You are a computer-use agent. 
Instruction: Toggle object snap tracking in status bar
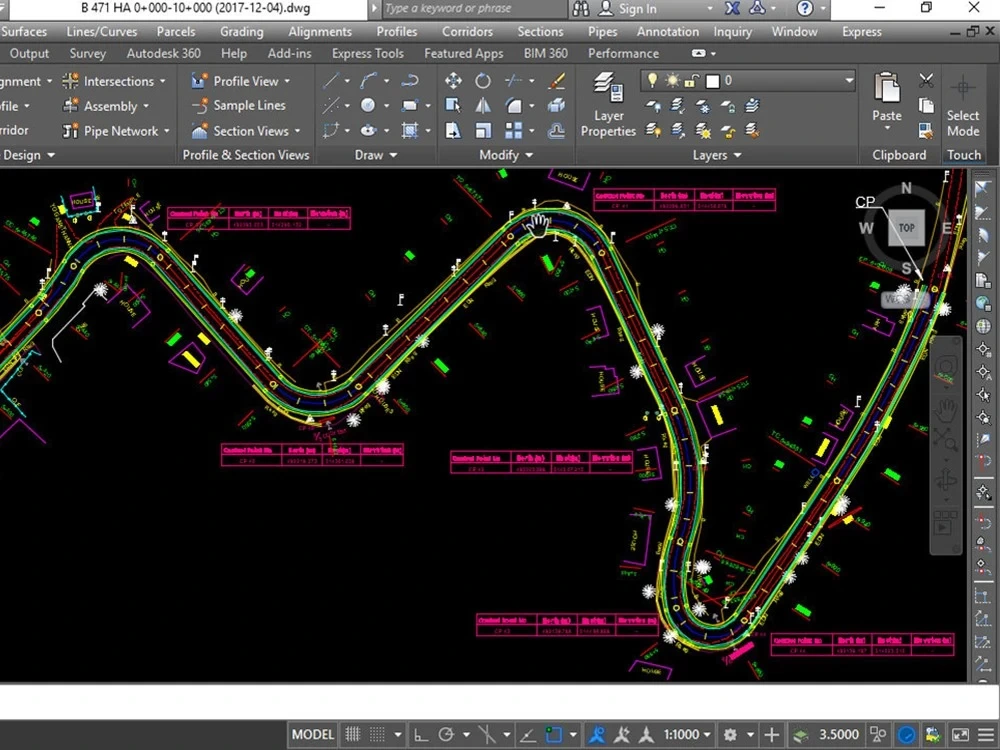[x=527, y=735]
